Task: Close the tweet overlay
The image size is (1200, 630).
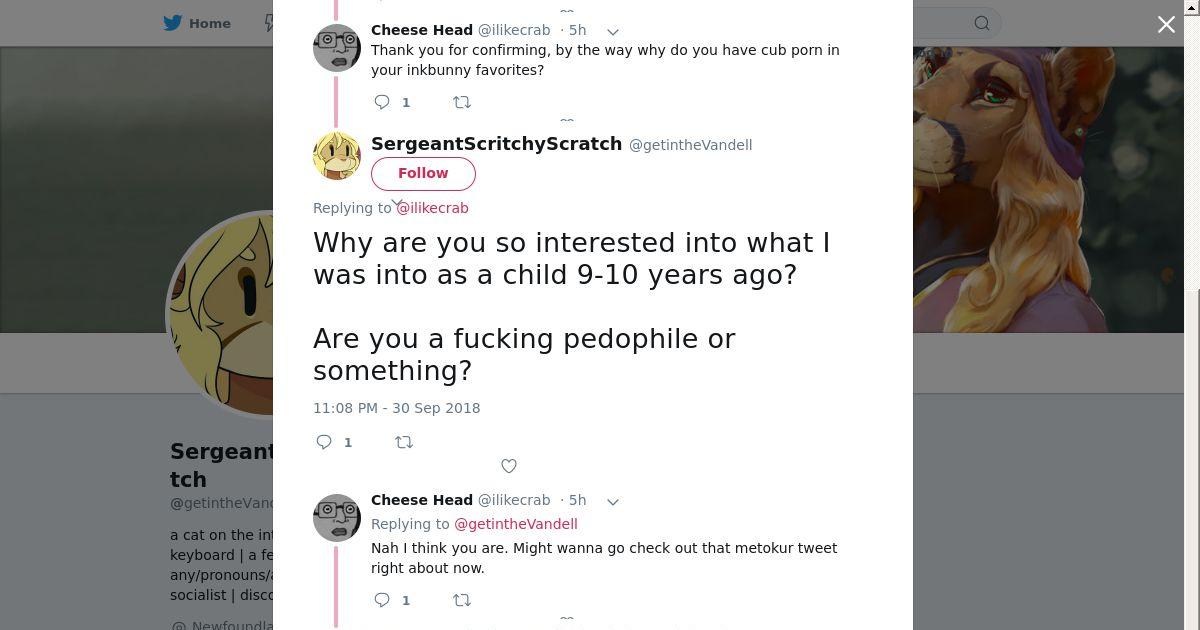Action: [1166, 24]
